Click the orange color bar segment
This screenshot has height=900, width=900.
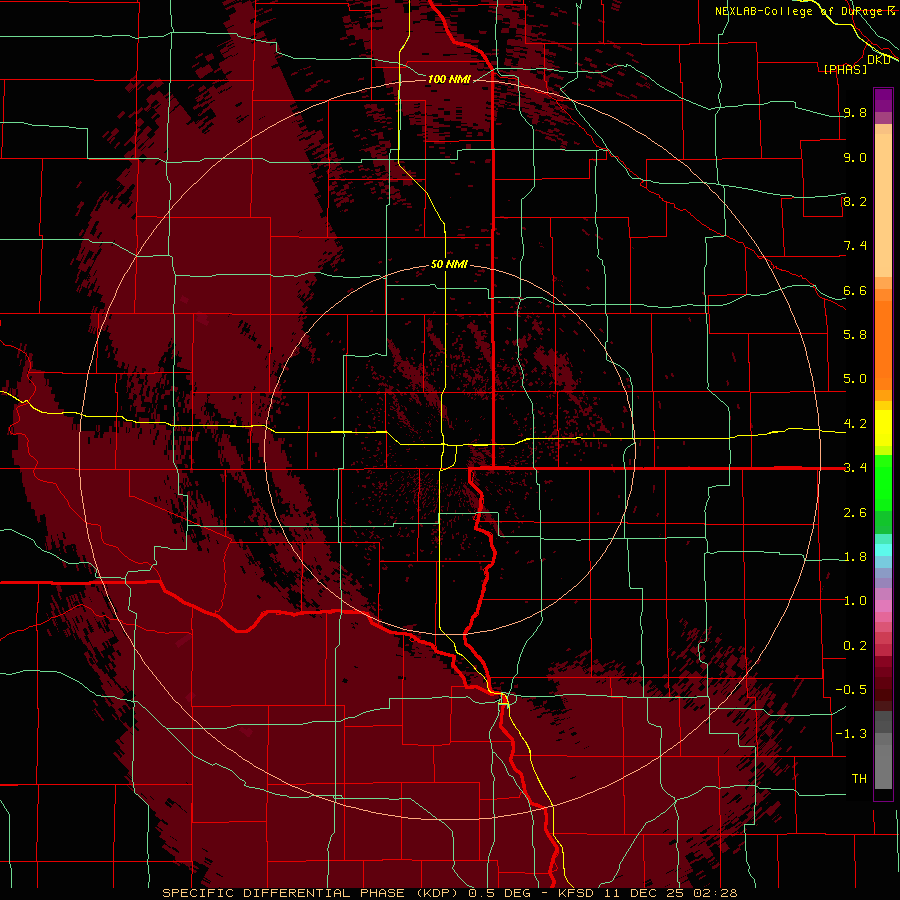tap(883, 344)
